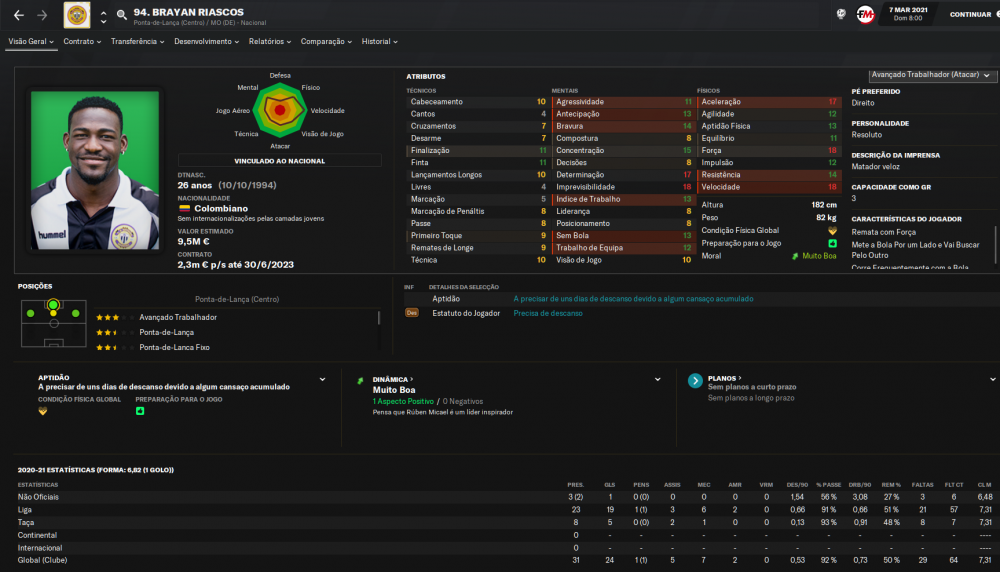The image size is (1000, 572).
Task: Open the Visão Geral tab menu
Action: [x=31, y=41]
